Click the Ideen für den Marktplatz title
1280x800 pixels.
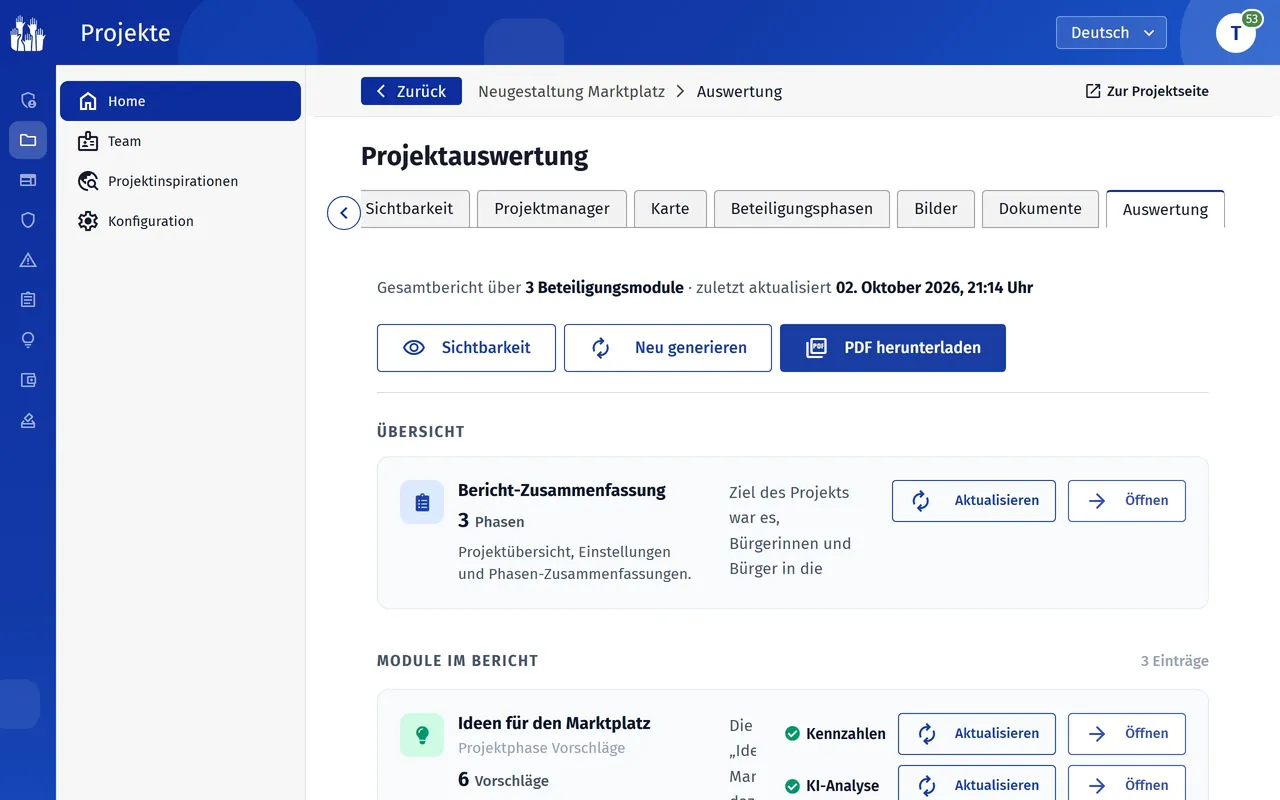click(x=554, y=723)
